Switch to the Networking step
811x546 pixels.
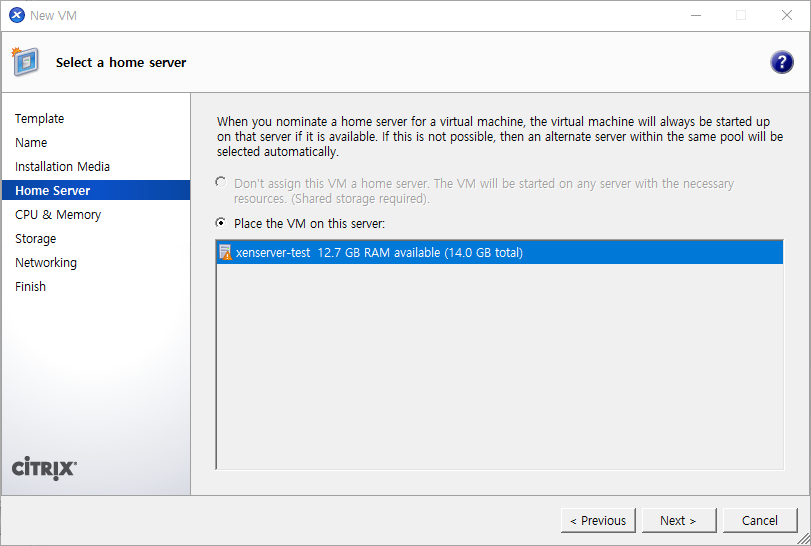[x=46, y=263]
